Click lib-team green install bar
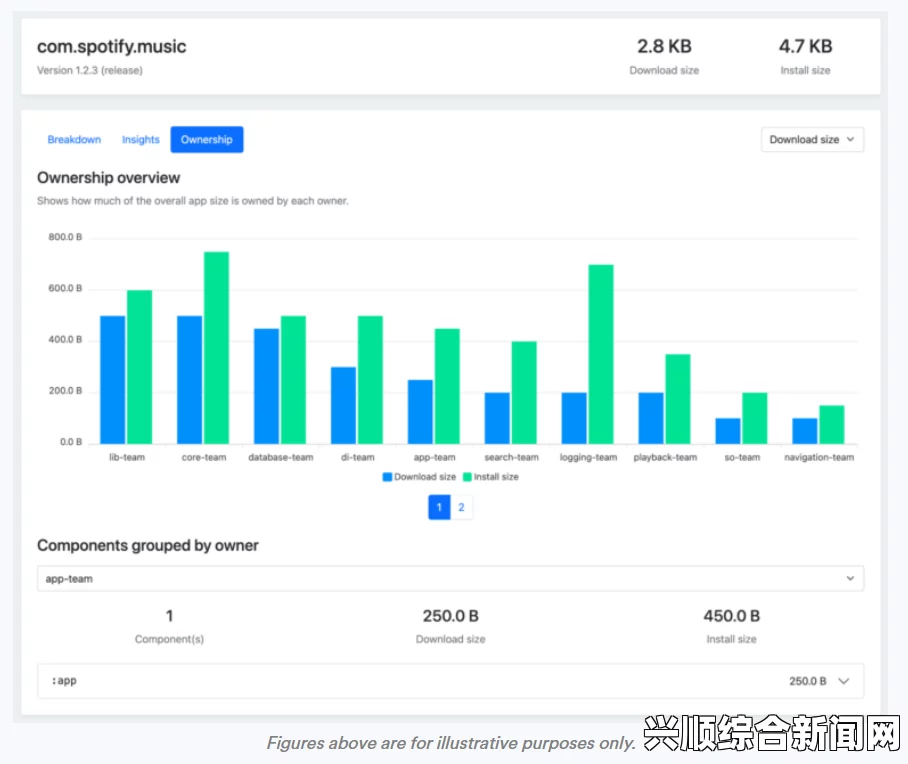This screenshot has height=764, width=908. point(140,367)
